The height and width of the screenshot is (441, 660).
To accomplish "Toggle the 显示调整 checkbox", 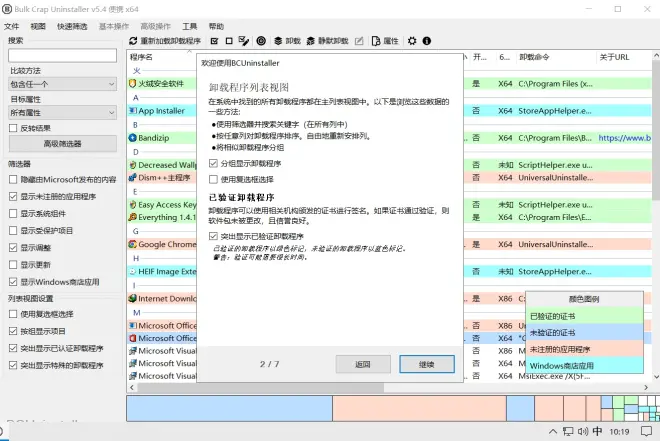I will 13,247.
